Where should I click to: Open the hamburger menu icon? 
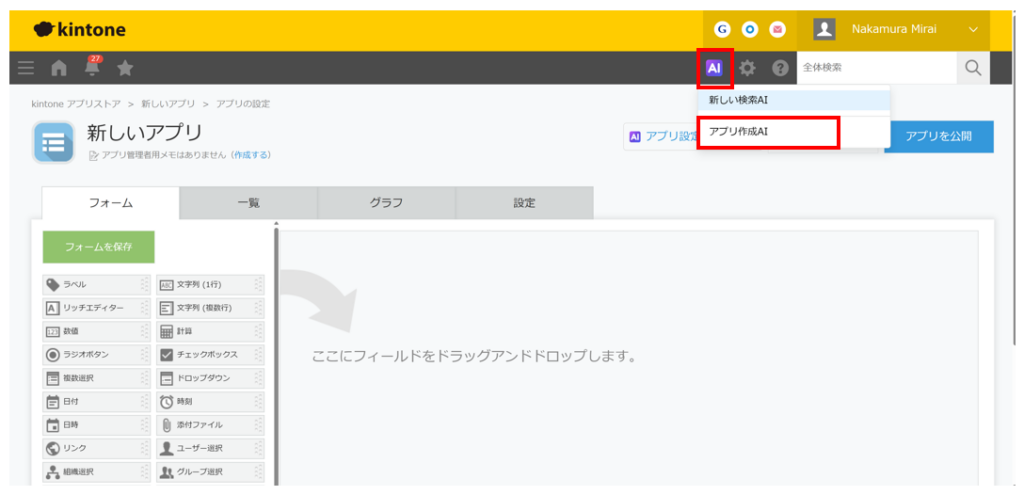(26, 68)
